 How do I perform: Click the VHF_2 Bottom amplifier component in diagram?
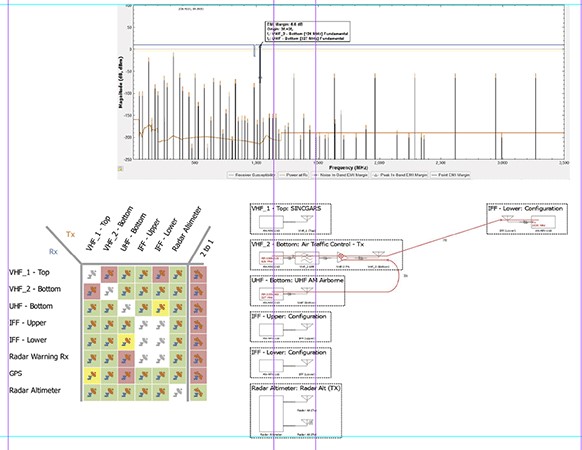(x=341, y=257)
